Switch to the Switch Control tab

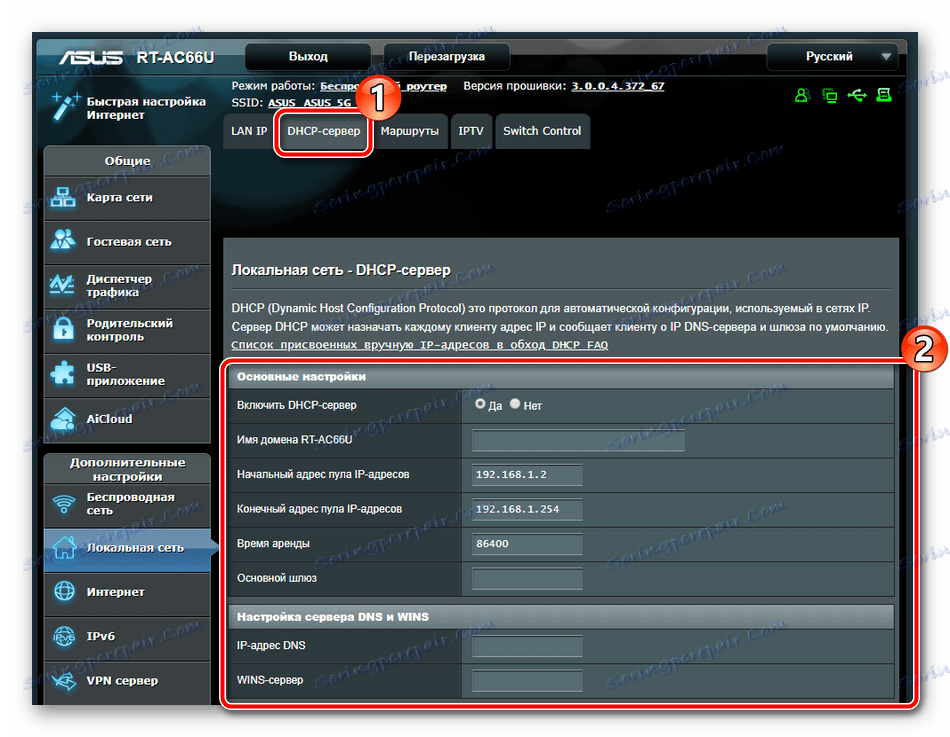coord(542,131)
